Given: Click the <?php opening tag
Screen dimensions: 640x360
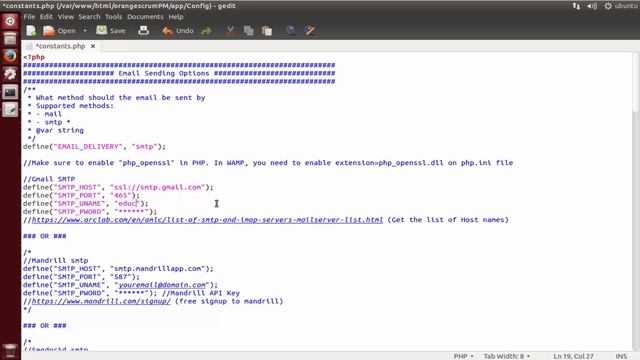Looking at the screenshot, I should click(34, 57).
